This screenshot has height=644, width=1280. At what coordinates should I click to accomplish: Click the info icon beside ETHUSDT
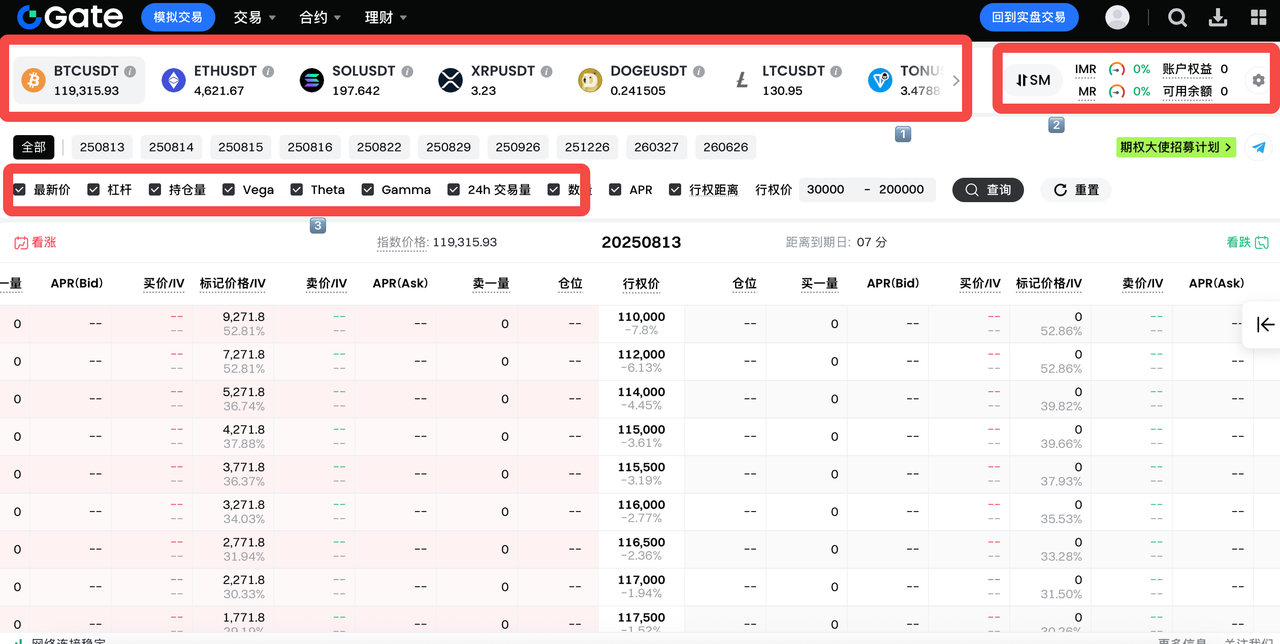pos(268,71)
